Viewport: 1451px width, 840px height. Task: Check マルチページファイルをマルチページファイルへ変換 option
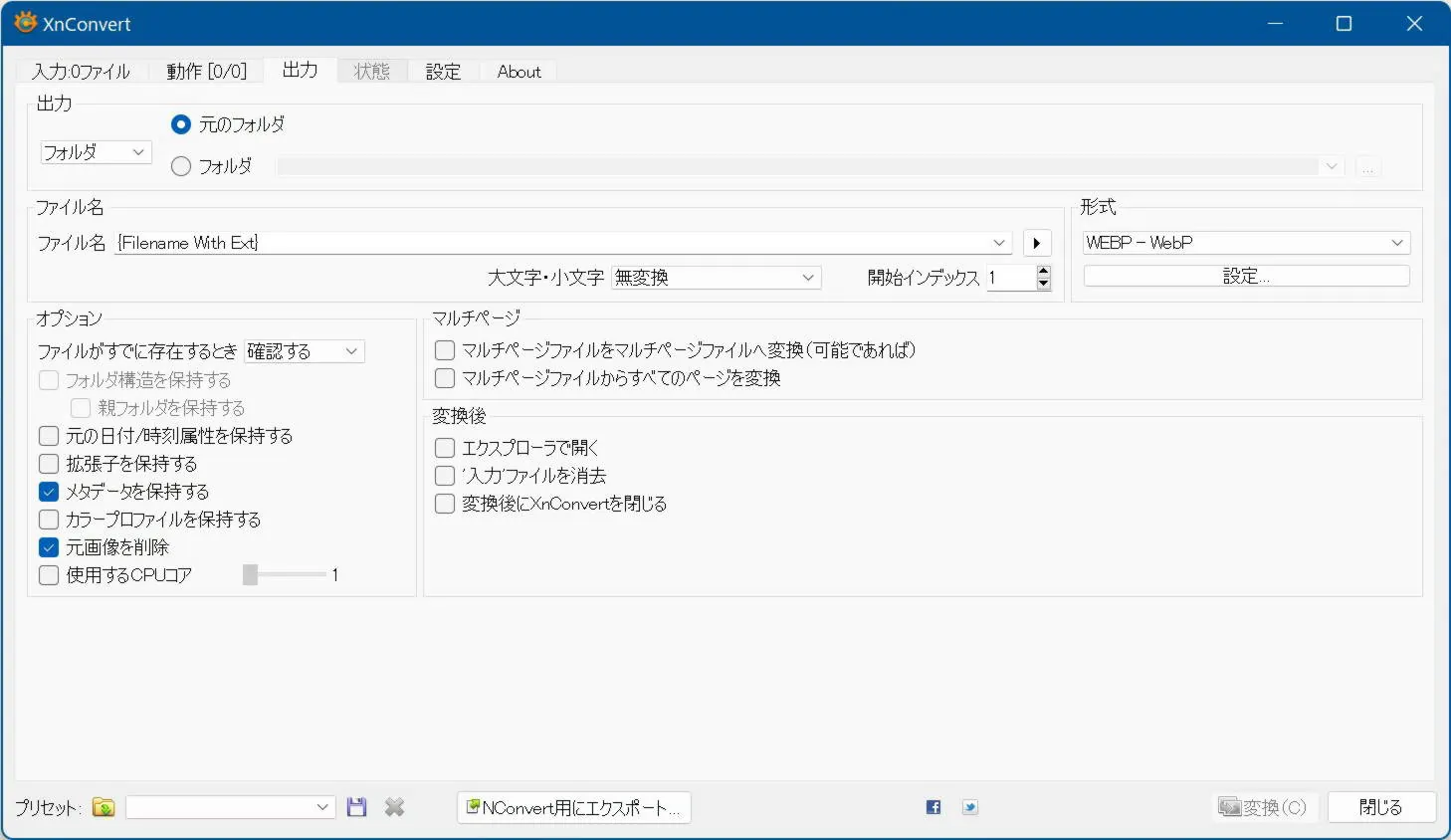(x=445, y=350)
